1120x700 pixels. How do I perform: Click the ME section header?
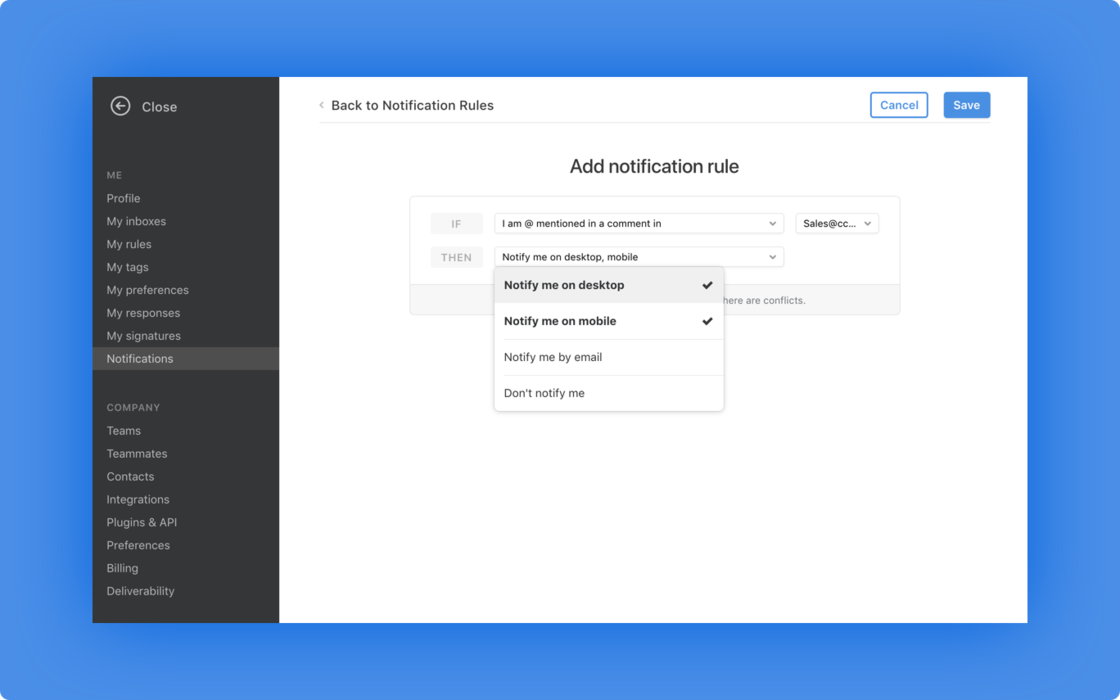[x=114, y=175]
